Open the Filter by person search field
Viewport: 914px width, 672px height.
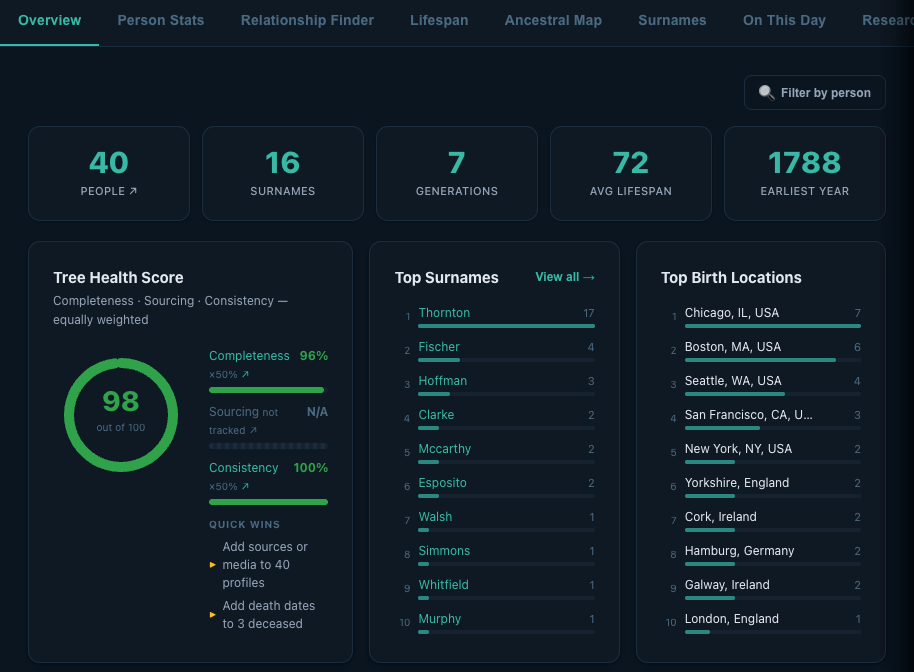814,93
